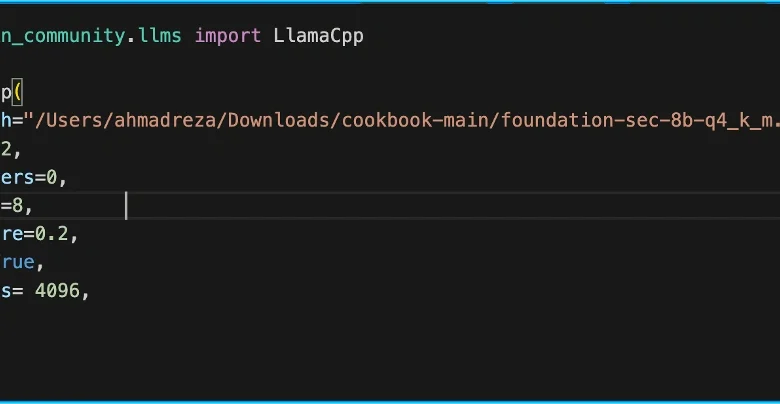Click the "re" fragment before 0.2
Screen dimensions: 780x404
[x=12, y=235]
